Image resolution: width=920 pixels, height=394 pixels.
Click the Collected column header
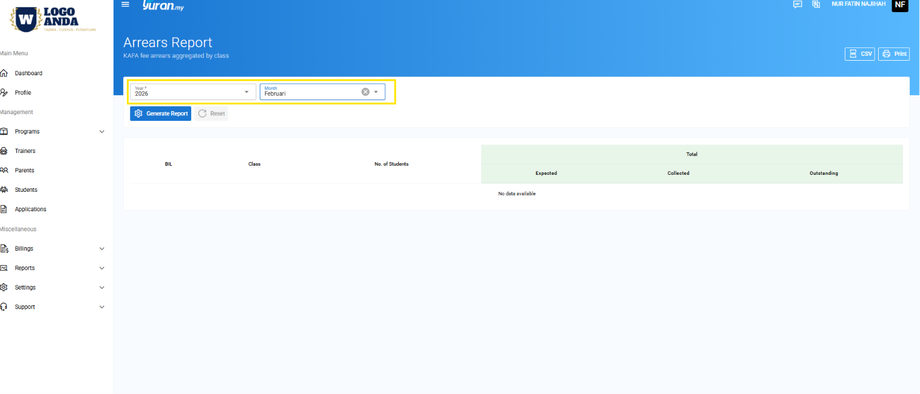pyautogui.click(x=678, y=174)
